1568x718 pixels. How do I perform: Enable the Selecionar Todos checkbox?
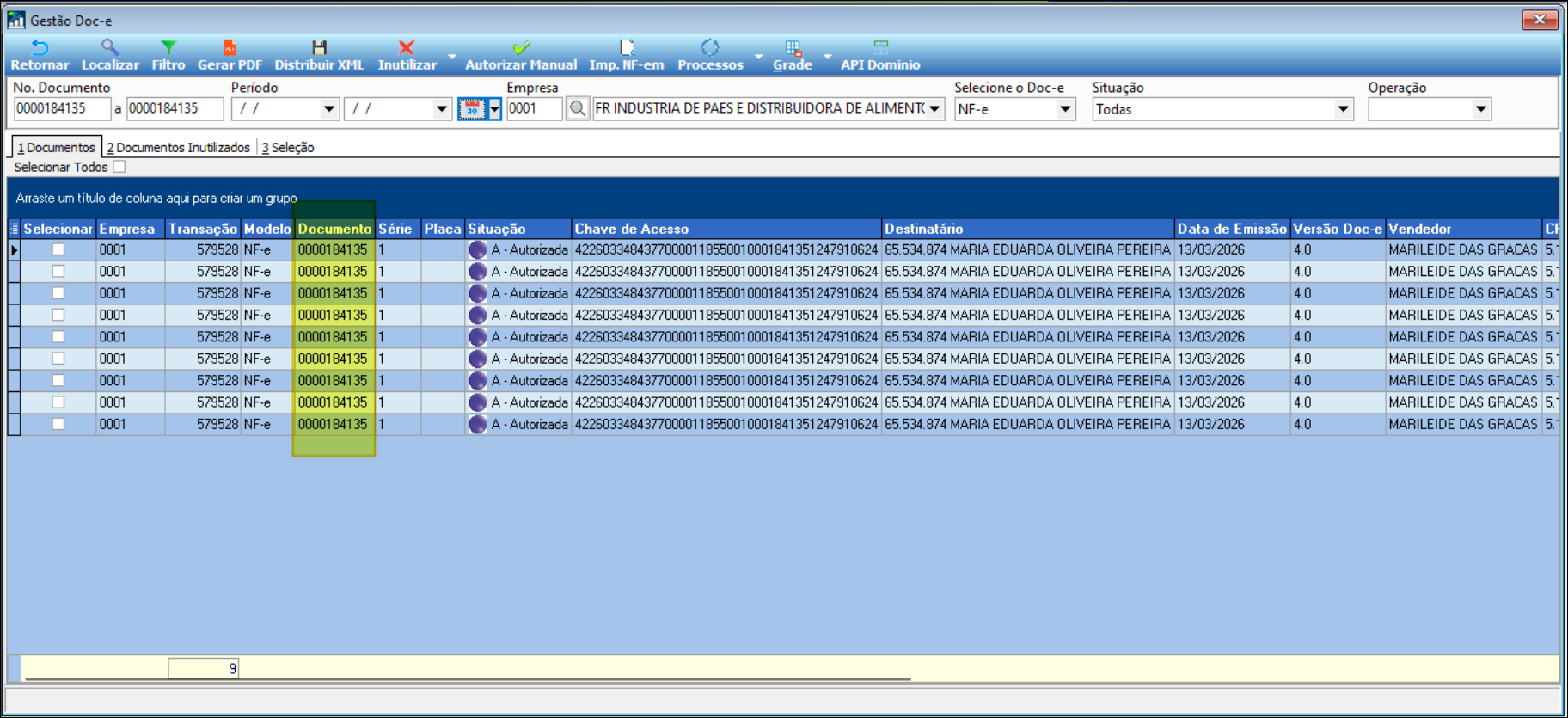[119, 167]
